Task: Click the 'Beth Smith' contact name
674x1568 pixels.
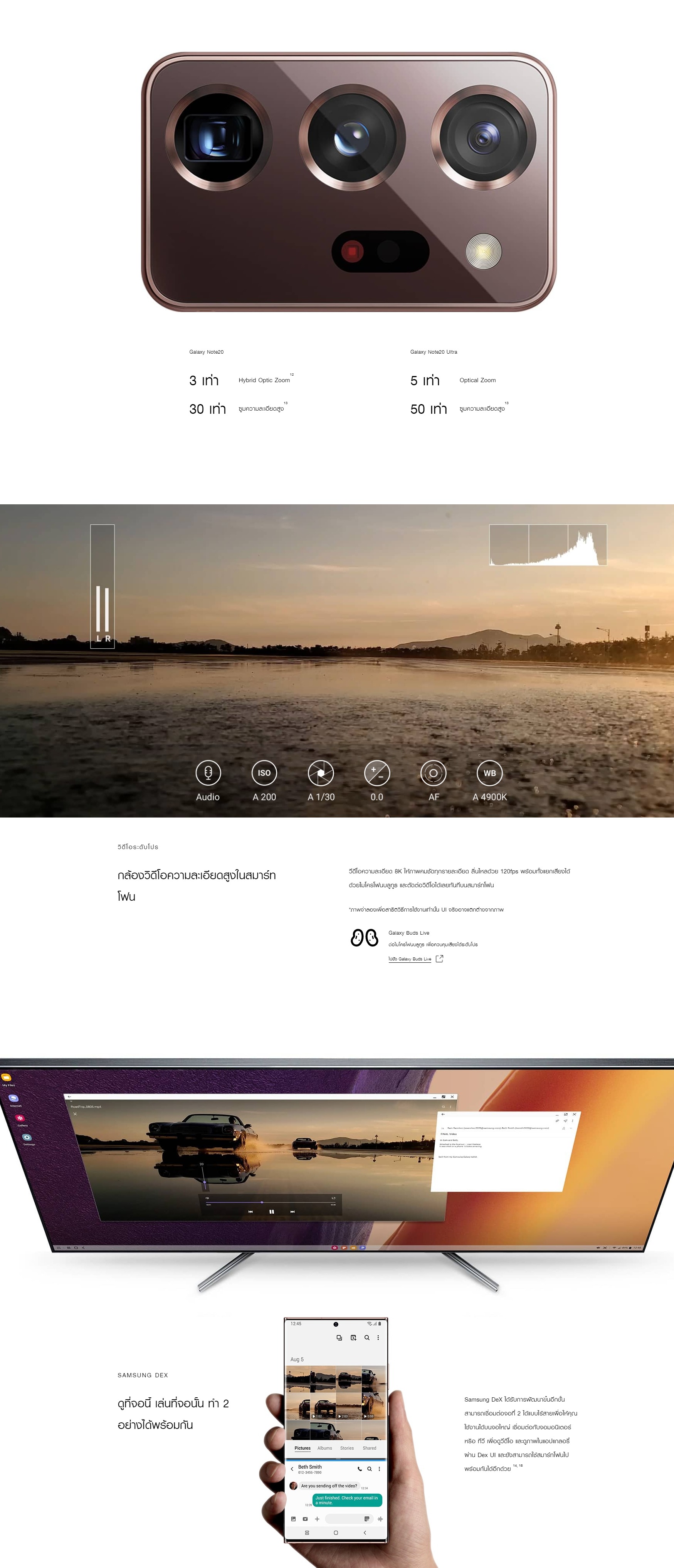Action: 310,1467
